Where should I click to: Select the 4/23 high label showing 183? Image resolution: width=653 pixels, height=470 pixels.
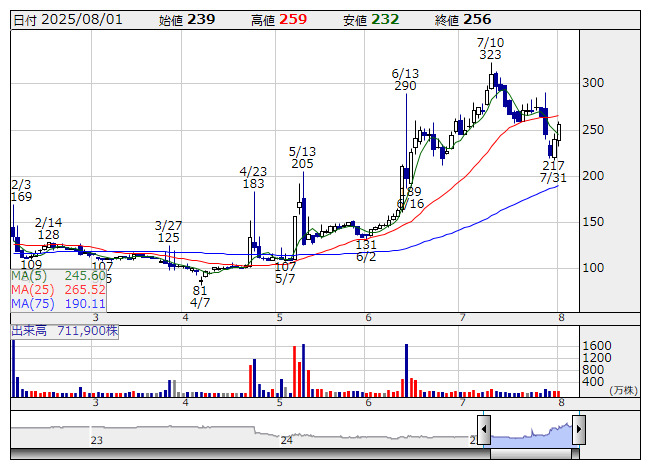pyautogui.click(x=253, y=177)
